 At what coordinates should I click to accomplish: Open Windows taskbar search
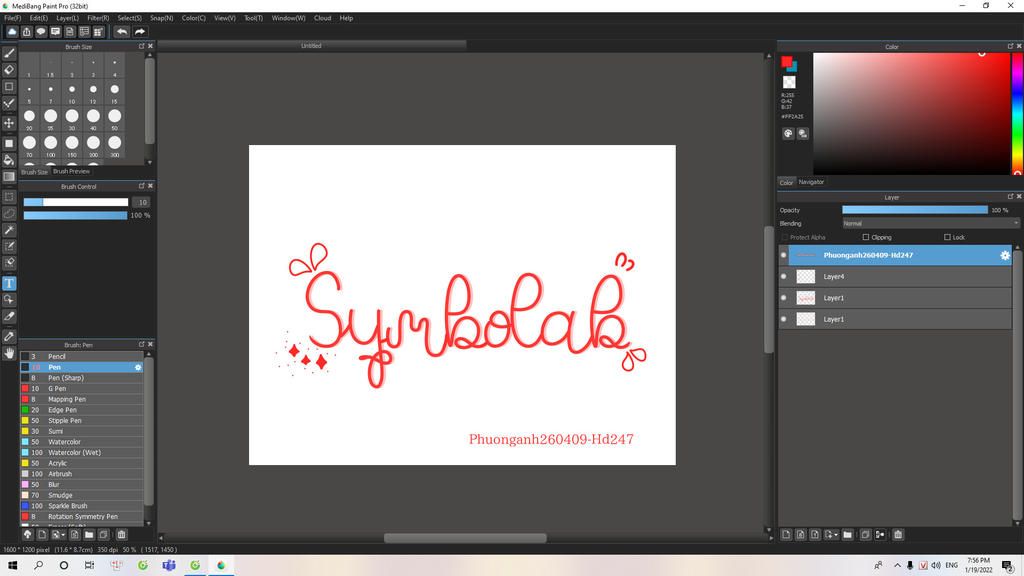click(x=39, y=566)
